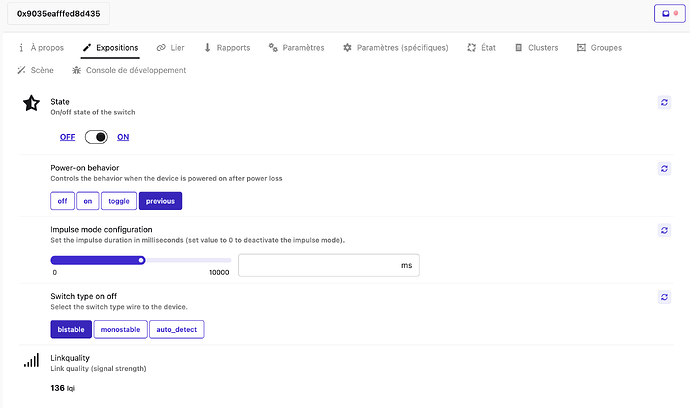Click the OFF state link
Screen dimensions: 690x408
tap(67, 137)
